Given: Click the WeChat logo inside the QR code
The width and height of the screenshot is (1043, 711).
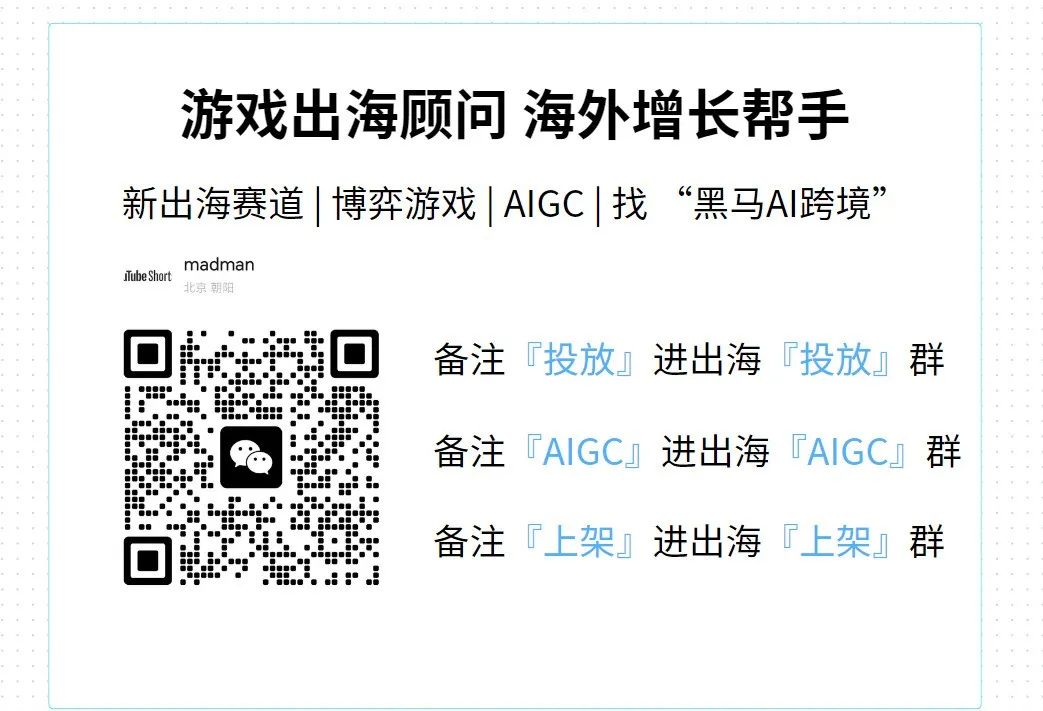Looking at the screenshot, I should [x=251, y=457].
